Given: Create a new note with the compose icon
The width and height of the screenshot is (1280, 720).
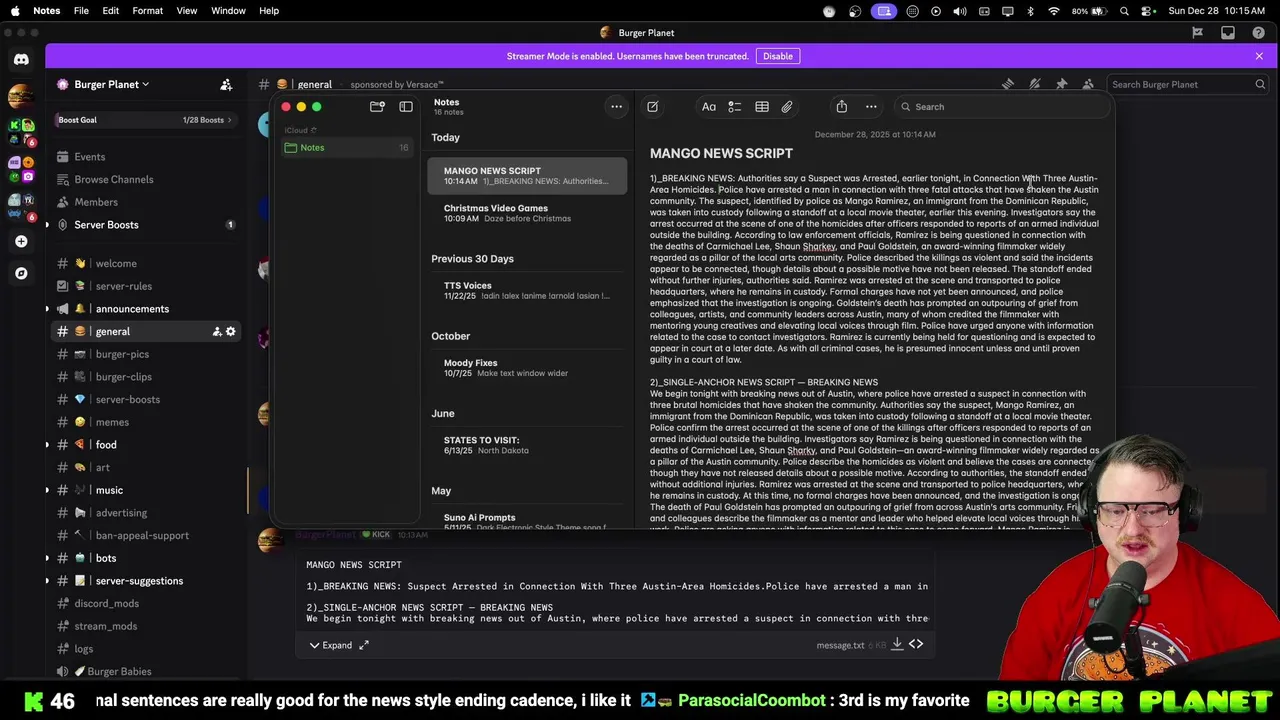Looking at the screenshot, I should [x=652, y=107].
